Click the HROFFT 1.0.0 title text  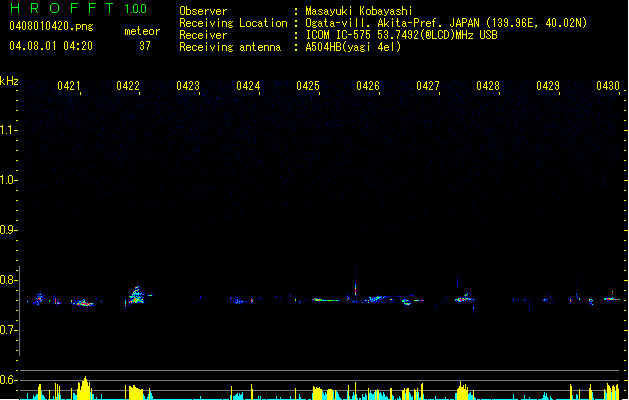point(79,8)
